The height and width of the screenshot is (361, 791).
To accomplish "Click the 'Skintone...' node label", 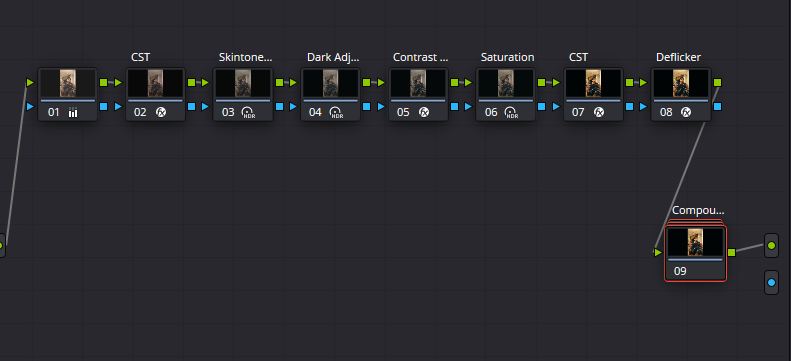I will coord(245,57).
